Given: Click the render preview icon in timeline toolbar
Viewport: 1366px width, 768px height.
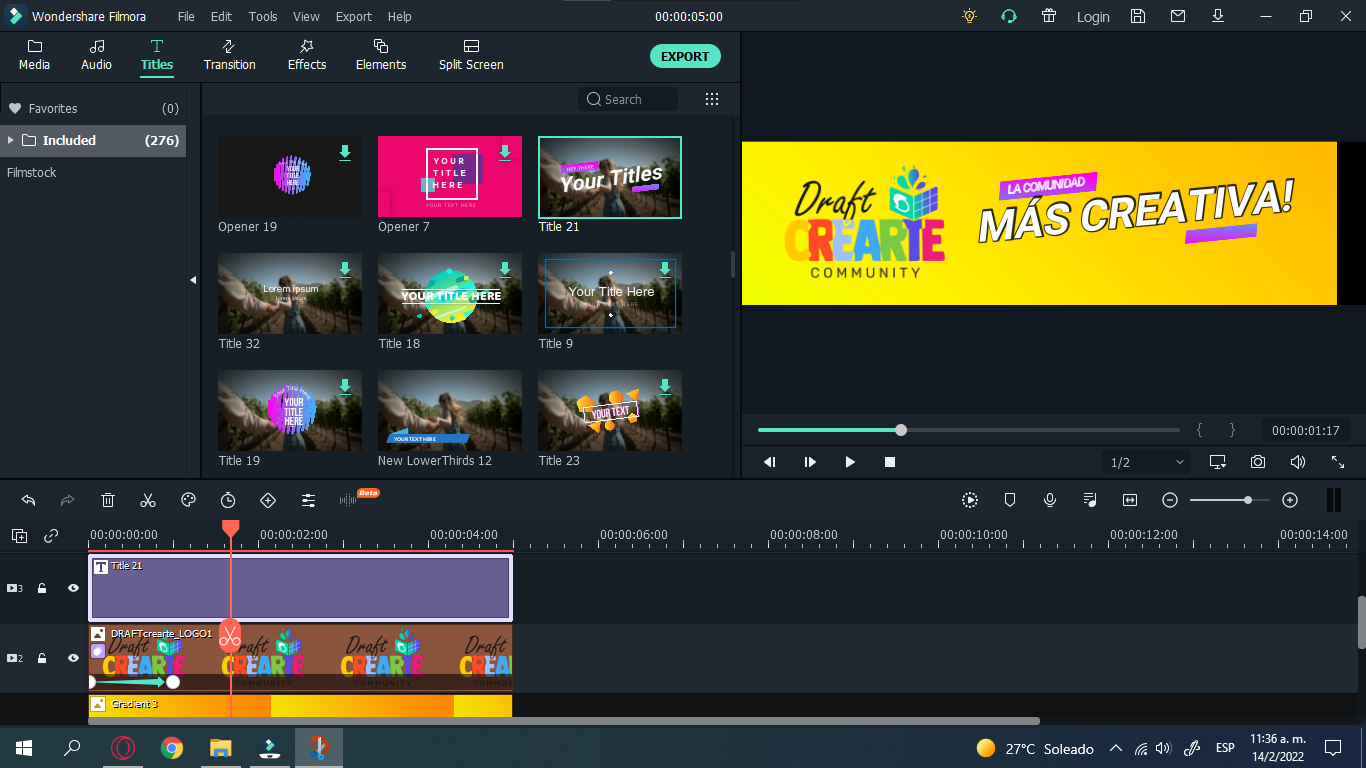Looking at the screenshot, I should pyautogui.click(x=970, y=500).
